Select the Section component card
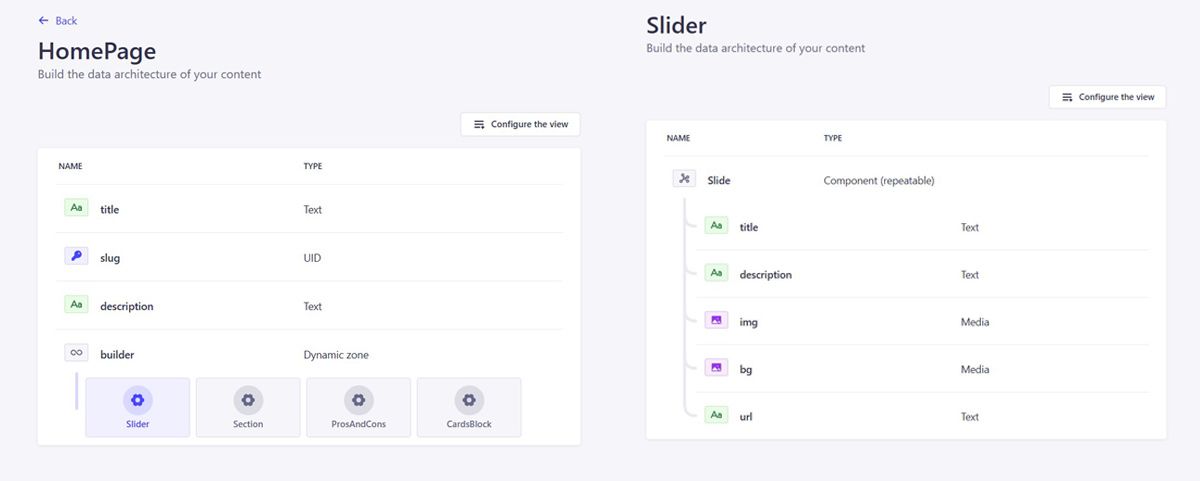Screen dimensions: 1200x481 point(248,407)
